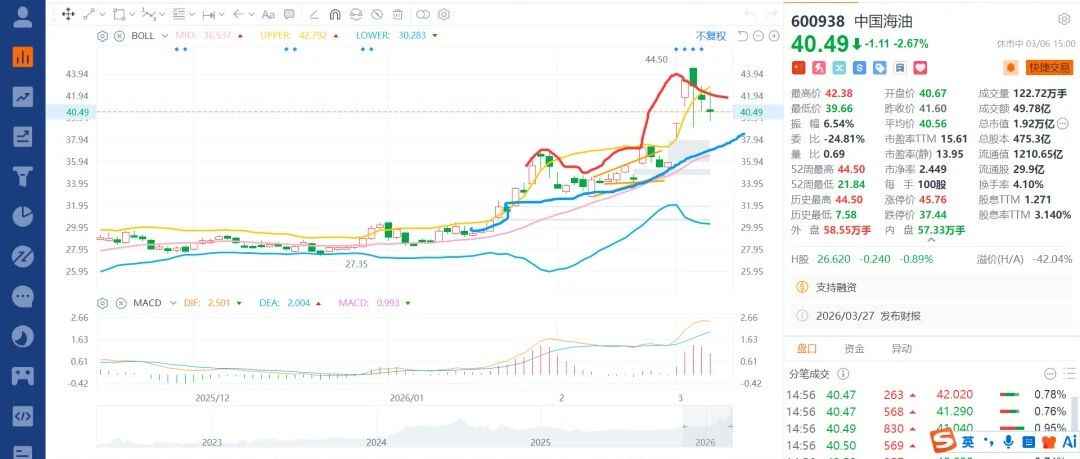
Task: Zoom in chart with plus button
Action: pyautogui.click(x=773, y=36)
